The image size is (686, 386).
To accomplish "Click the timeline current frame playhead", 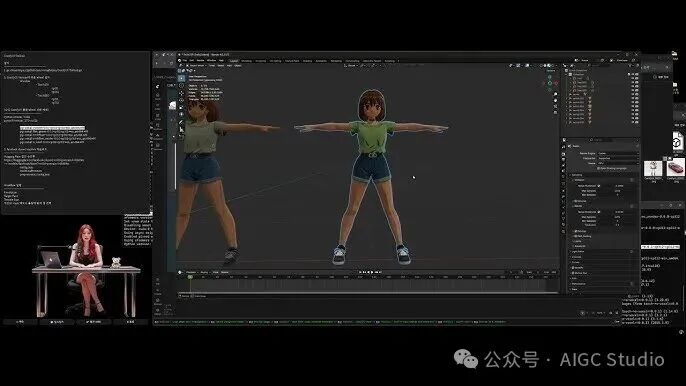I will click(190, 277).
